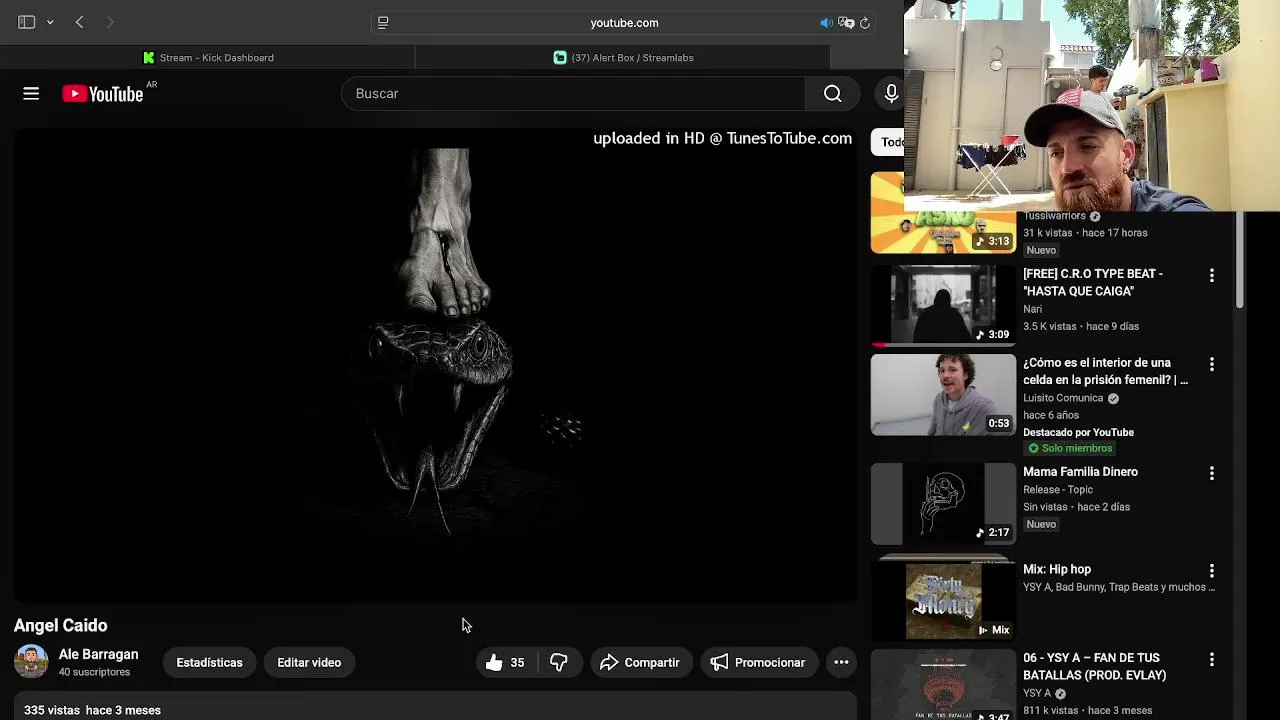The width and height of the screenshot is (1280, 720).
Task: Switch to Stream - Kick Dashboard tab
Action: [x=208, y=57]
